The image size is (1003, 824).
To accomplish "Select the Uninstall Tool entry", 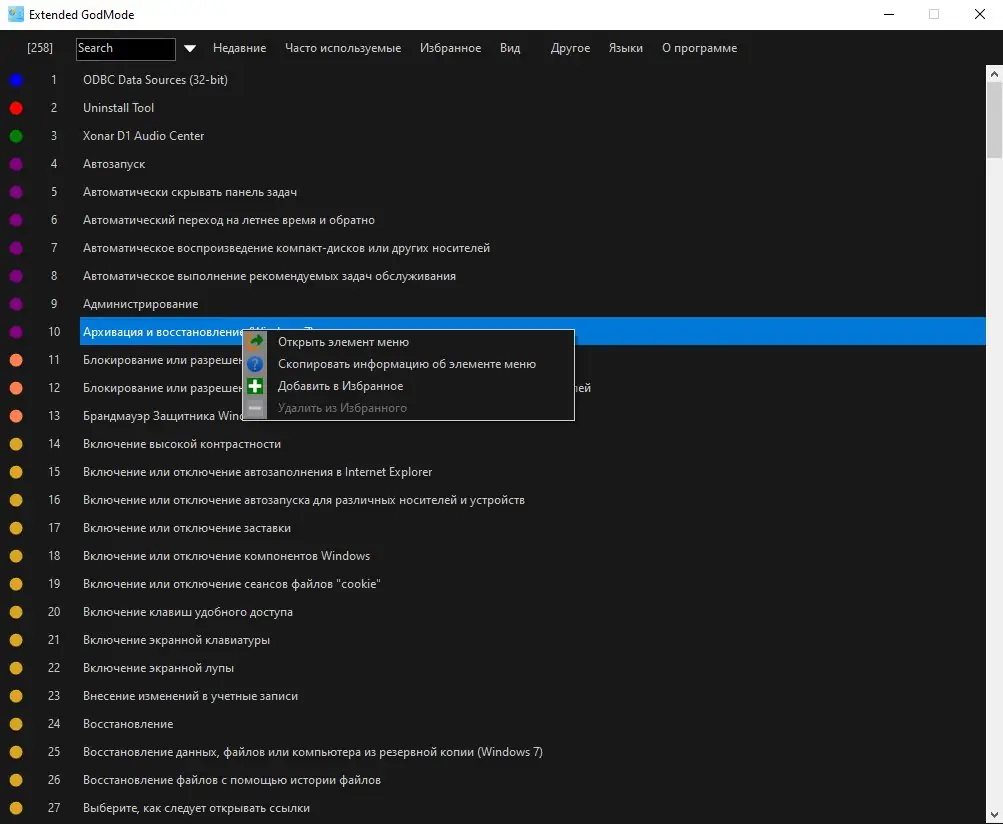I will pos(118,108).
